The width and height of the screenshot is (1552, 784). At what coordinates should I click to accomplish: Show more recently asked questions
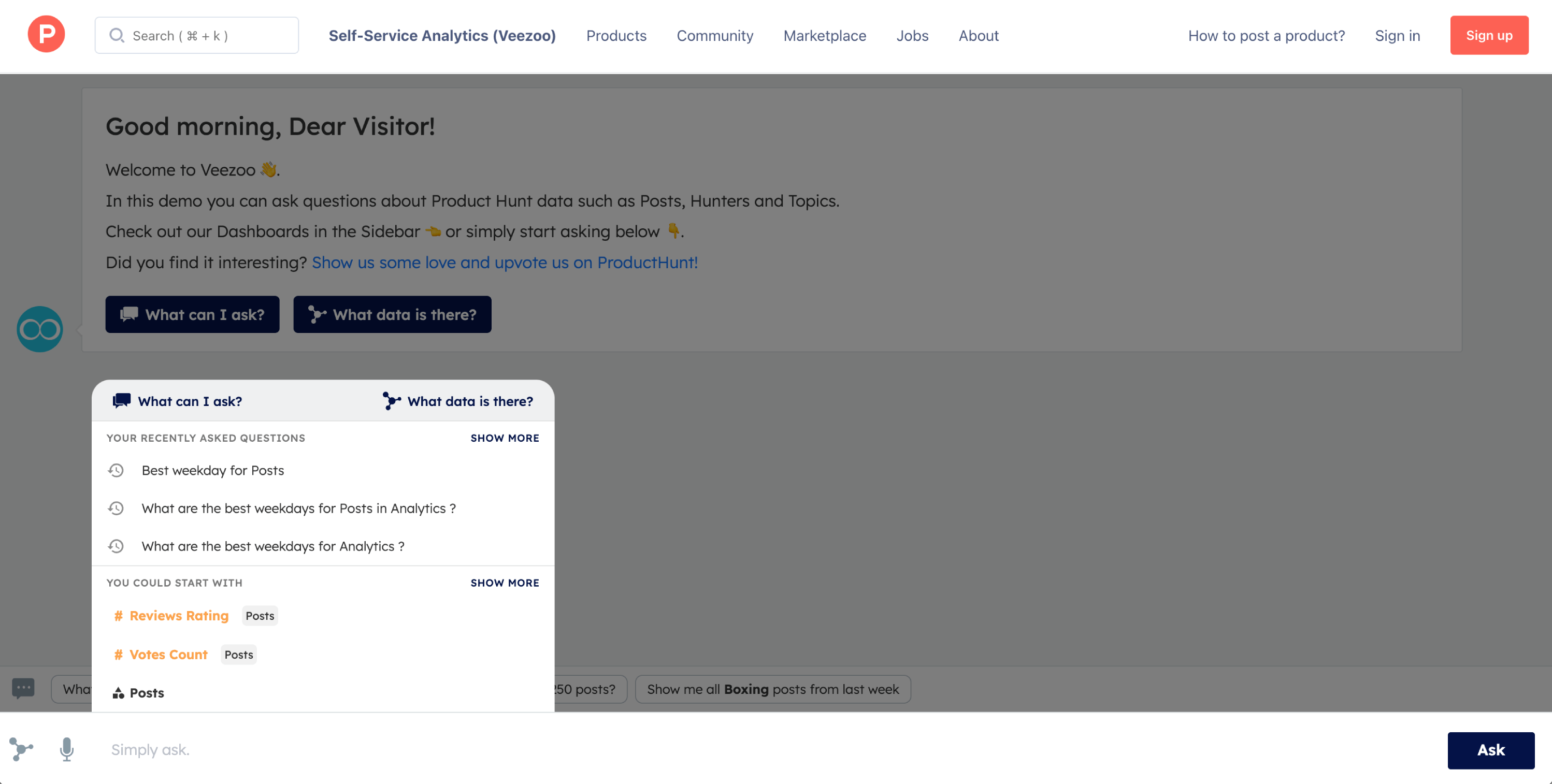(505, 439)
